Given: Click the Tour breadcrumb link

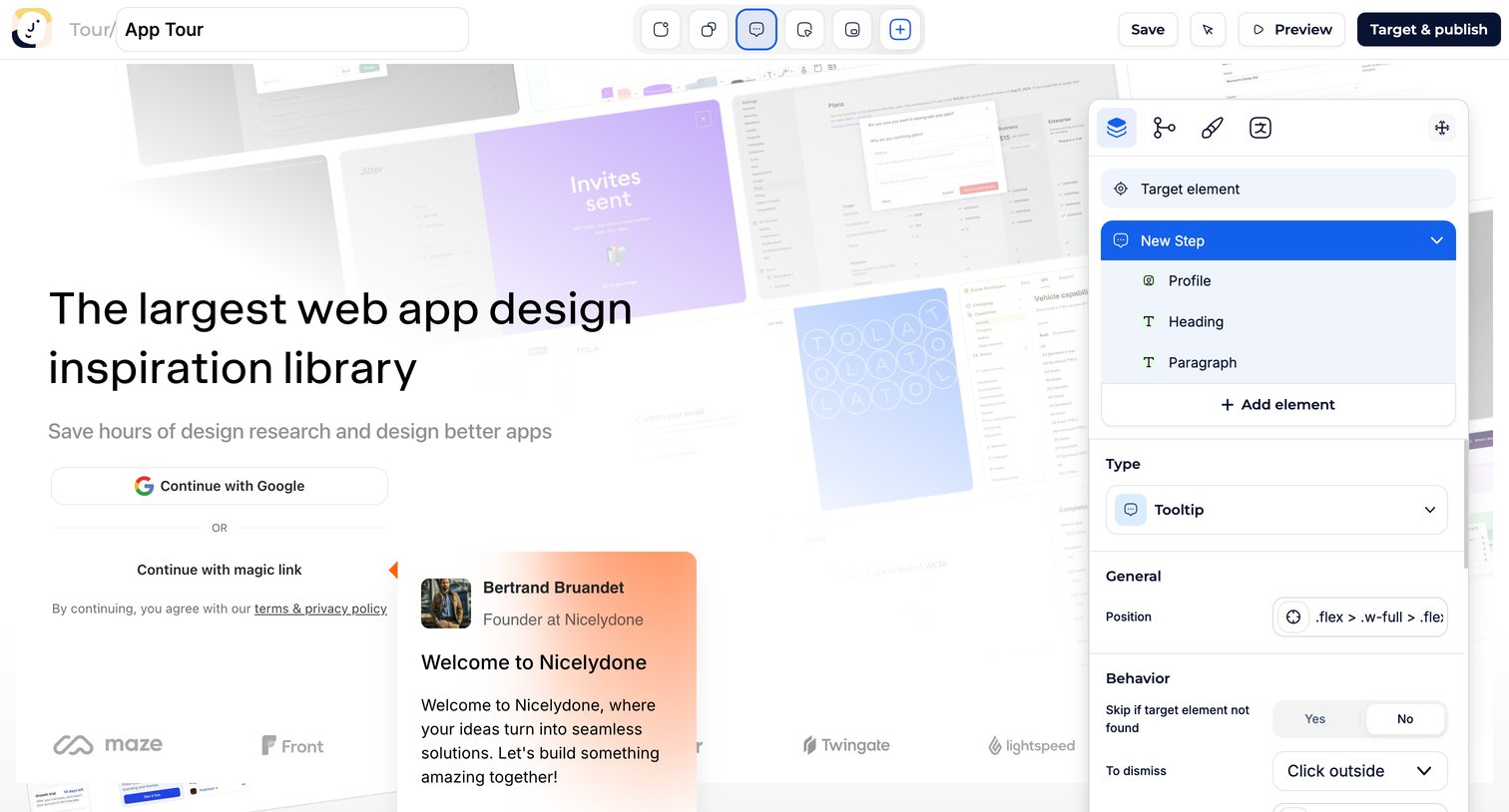Looking at the screenshot, I should [90, 30].
